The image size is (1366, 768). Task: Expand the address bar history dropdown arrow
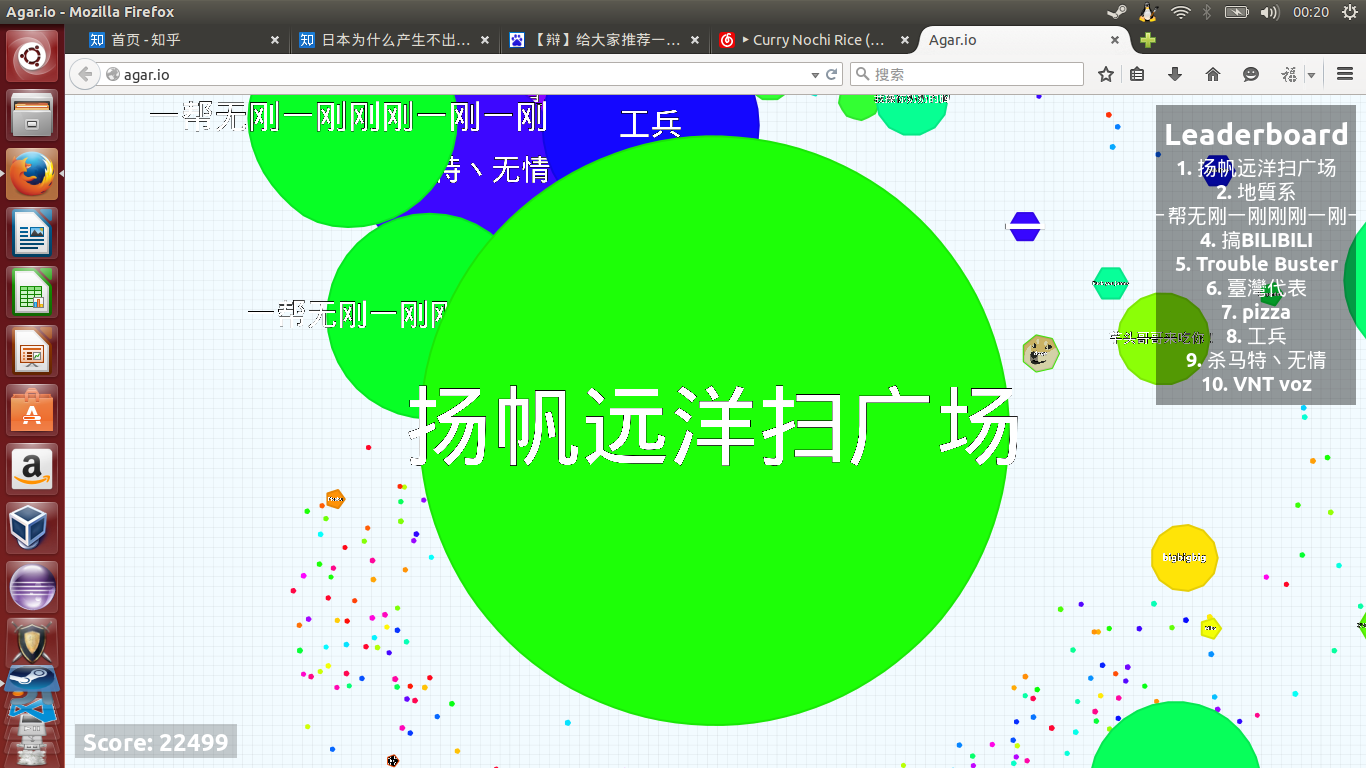click(x=814, y=74)
